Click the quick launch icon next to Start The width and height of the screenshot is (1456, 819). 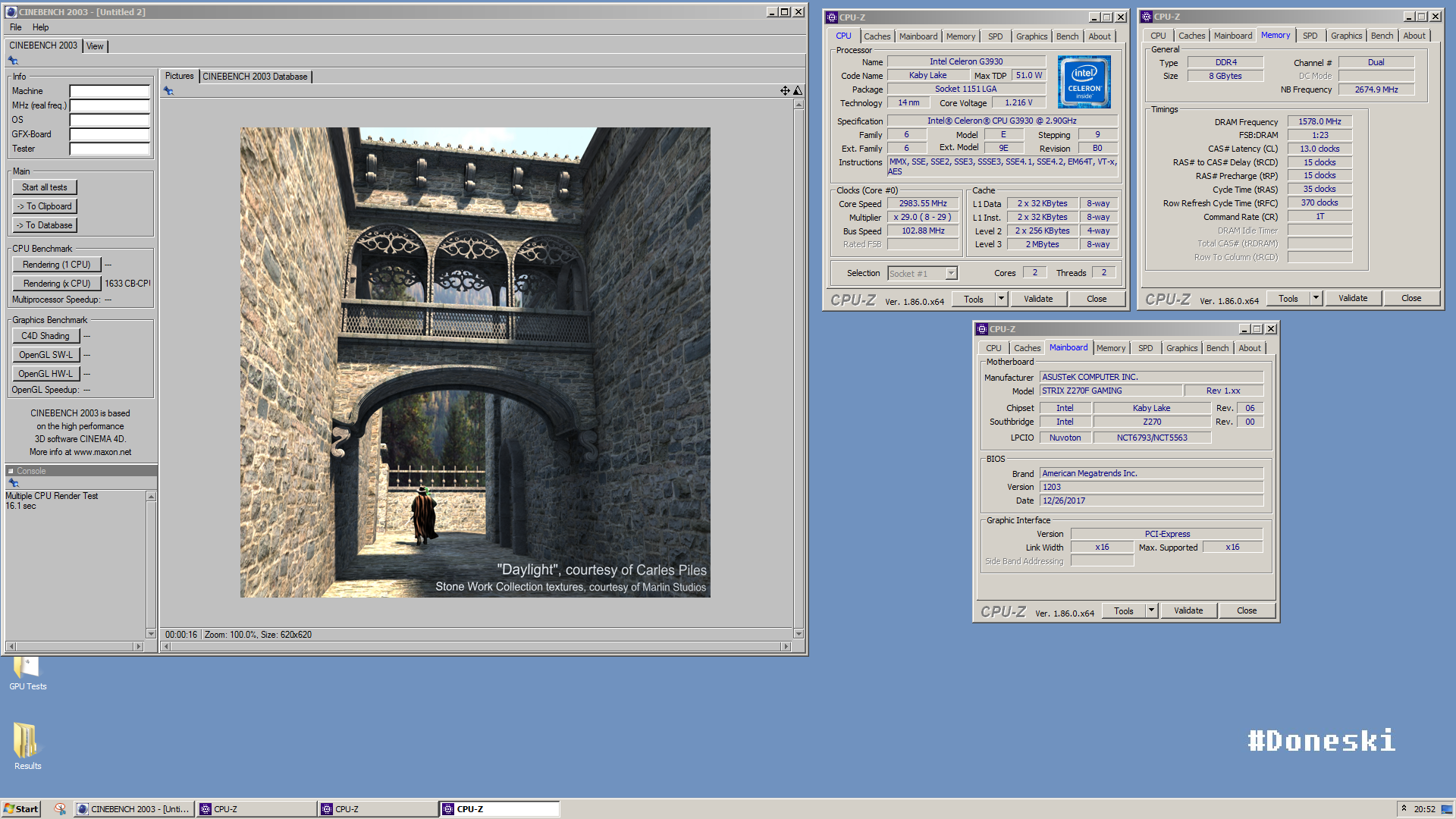coord(60,809)
